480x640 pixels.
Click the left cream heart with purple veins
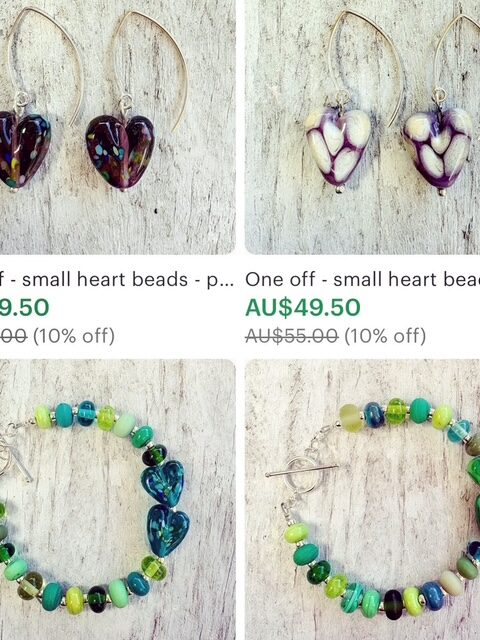pyautogui.click(x=338, y=149)
